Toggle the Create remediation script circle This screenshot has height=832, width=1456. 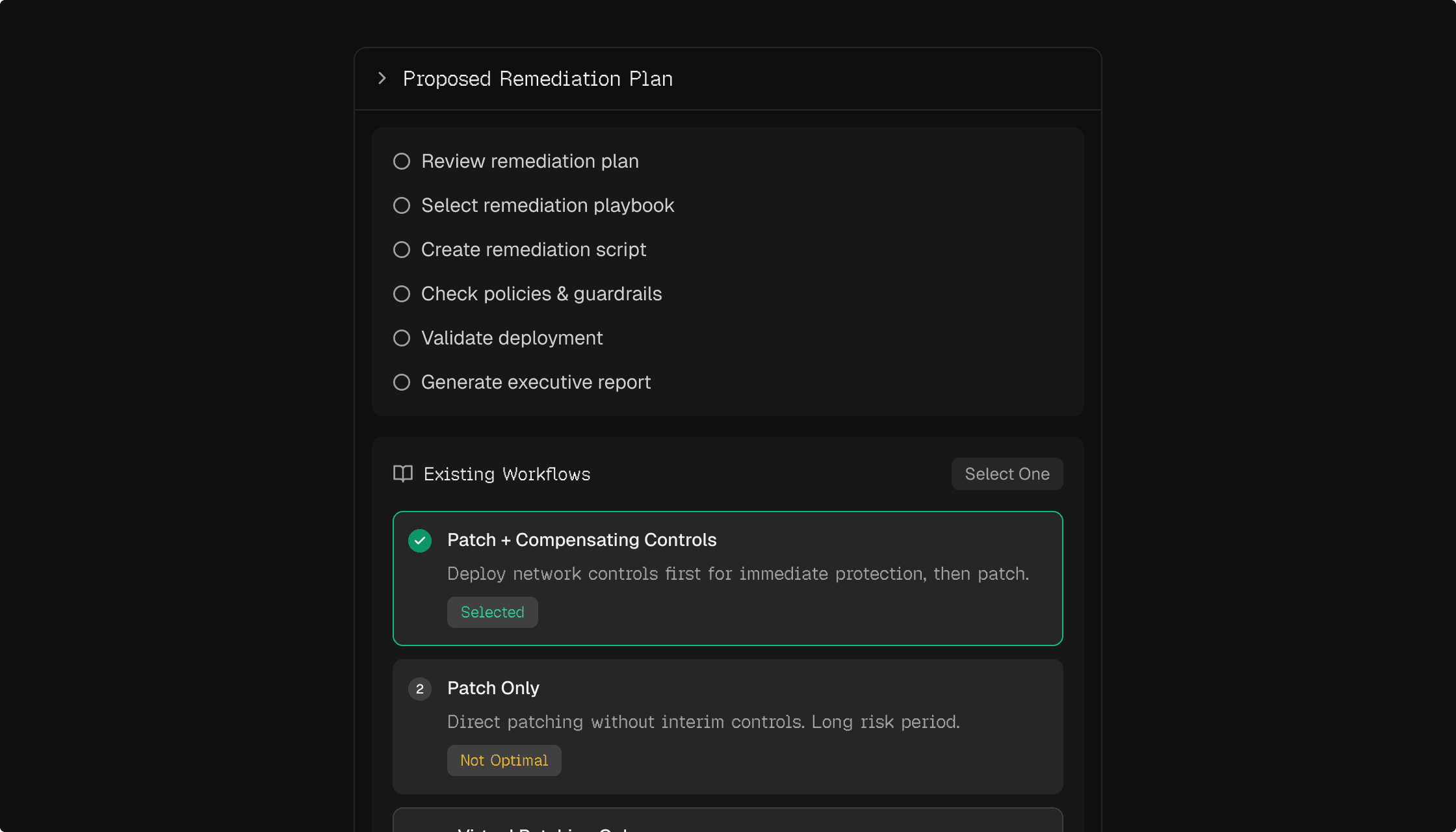(x=402, y=250)
